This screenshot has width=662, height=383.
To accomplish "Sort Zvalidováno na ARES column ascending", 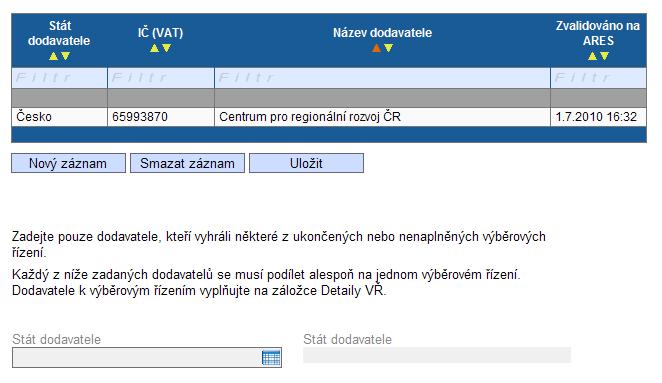I will pos(592,56).
